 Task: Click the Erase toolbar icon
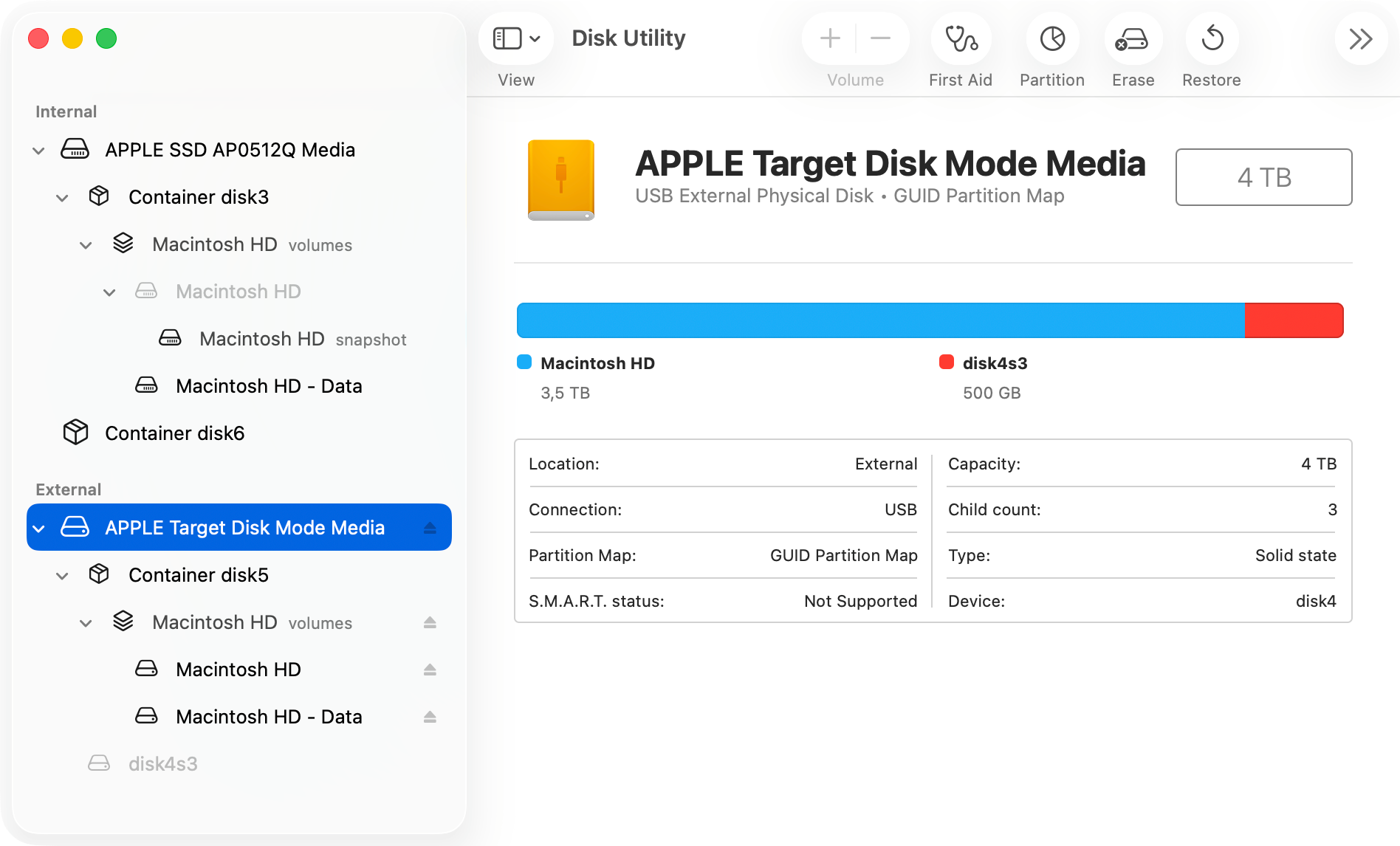click(x=1133, y=38)
